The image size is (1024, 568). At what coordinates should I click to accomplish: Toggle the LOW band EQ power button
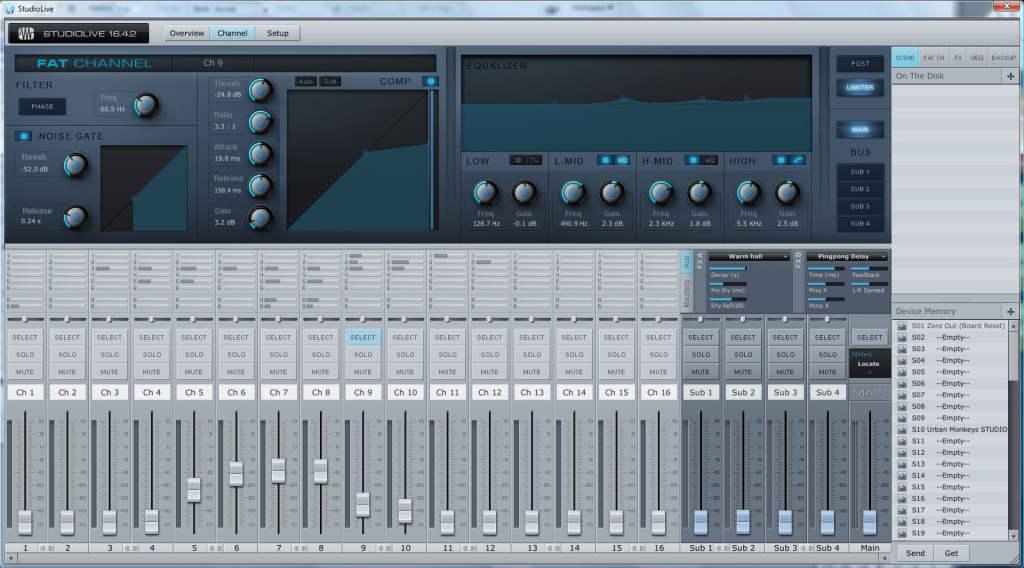(517, 160)
